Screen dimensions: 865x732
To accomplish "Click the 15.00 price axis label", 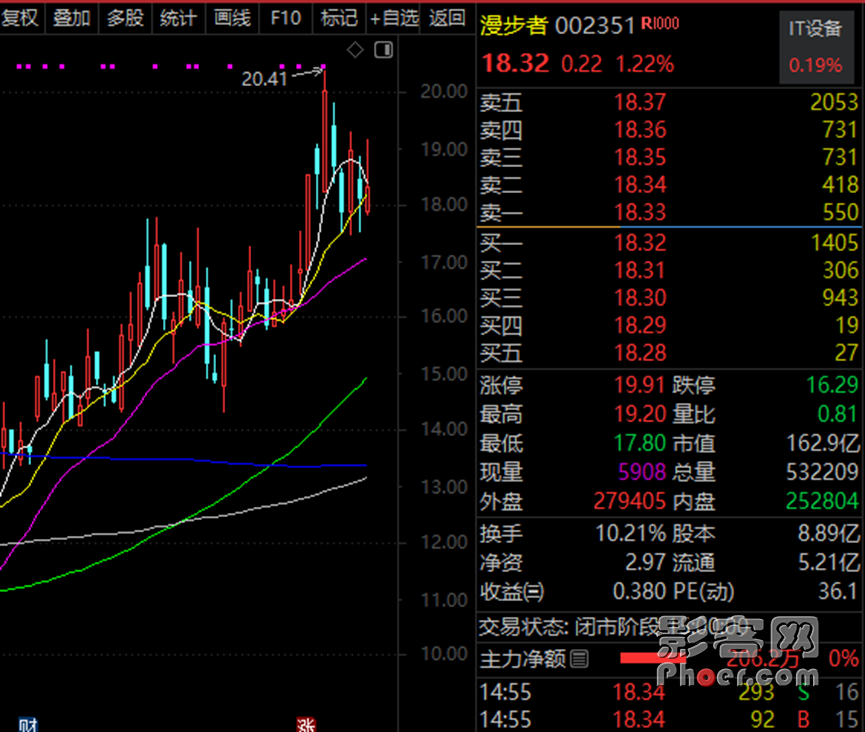I will coord(444,374).
